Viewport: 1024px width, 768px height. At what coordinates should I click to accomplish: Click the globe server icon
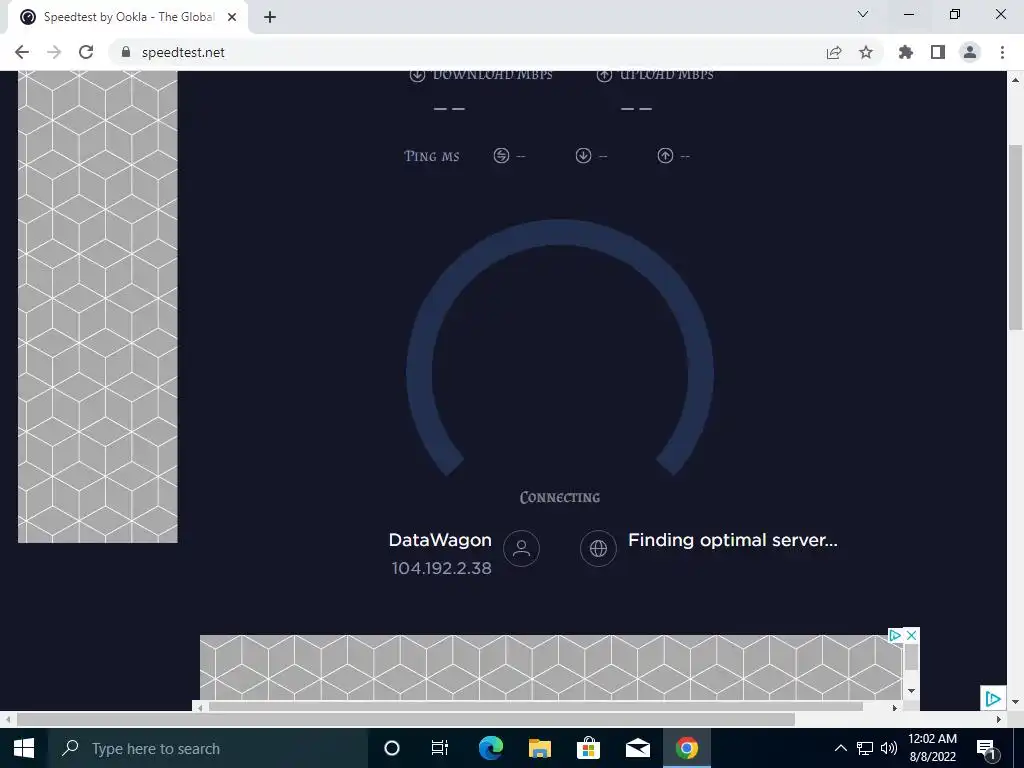(598, 549)
